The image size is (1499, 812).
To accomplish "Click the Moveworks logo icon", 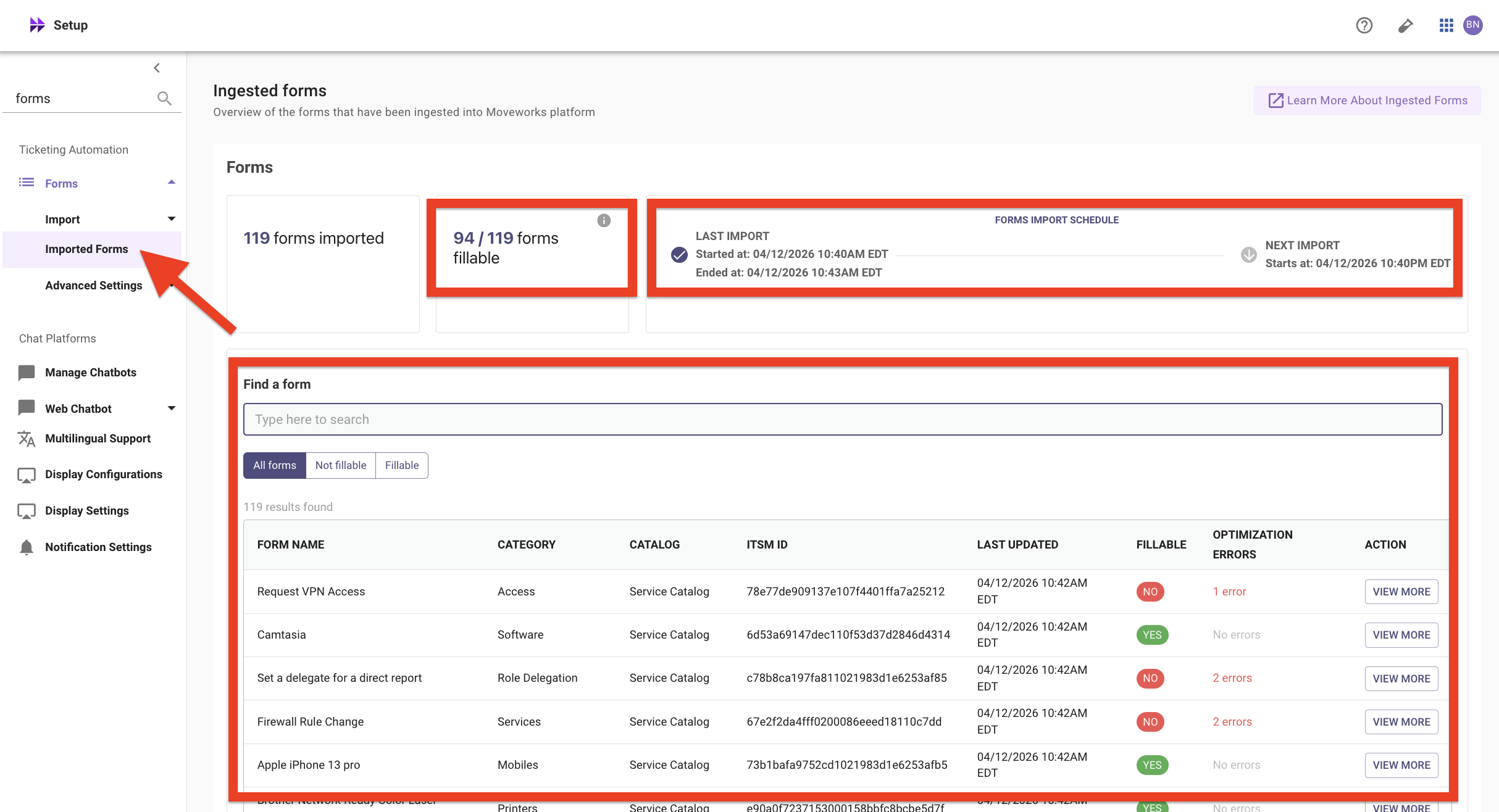I will click(37, 25).
